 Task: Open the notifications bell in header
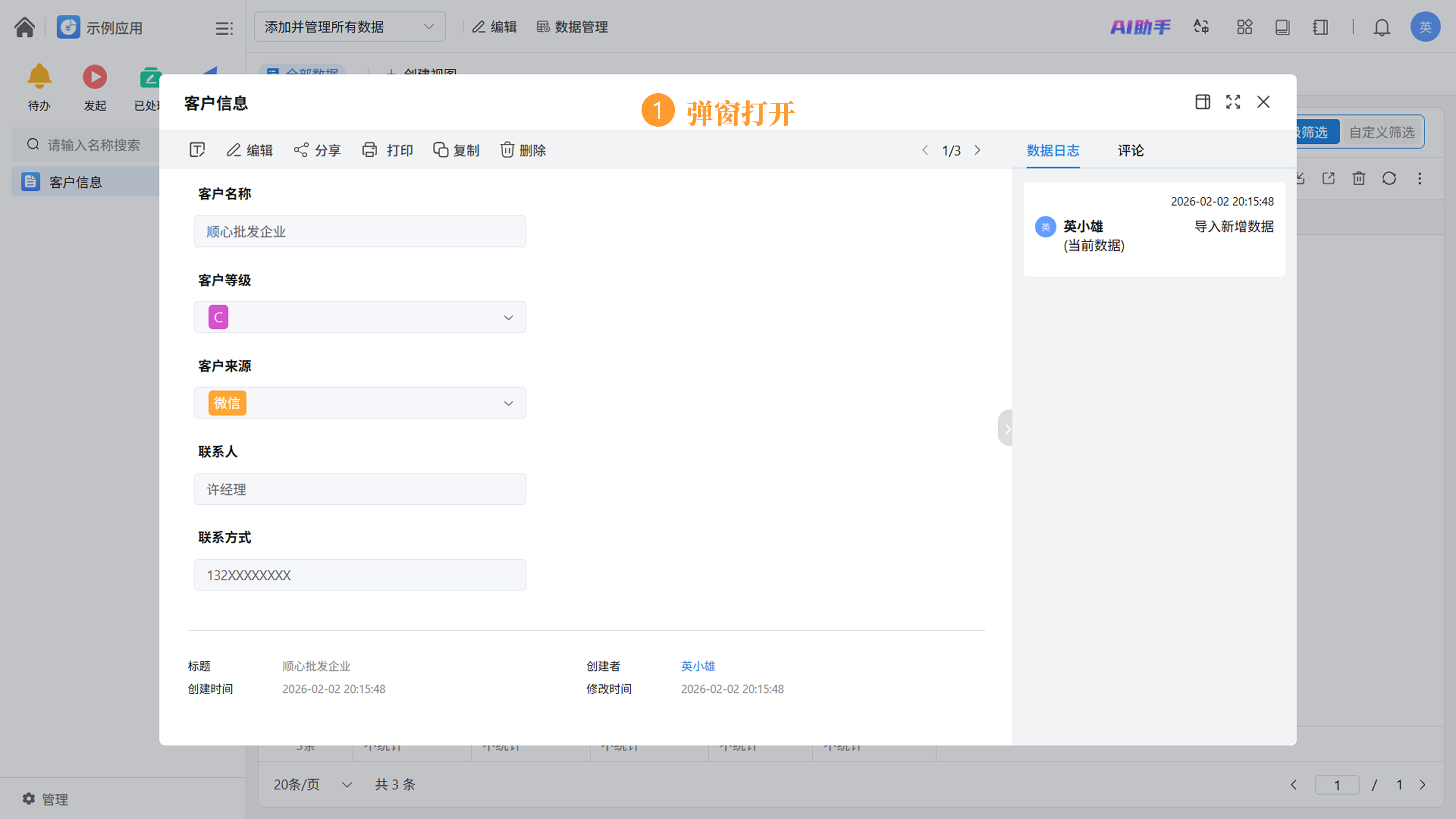click(x=1381, y=27)
